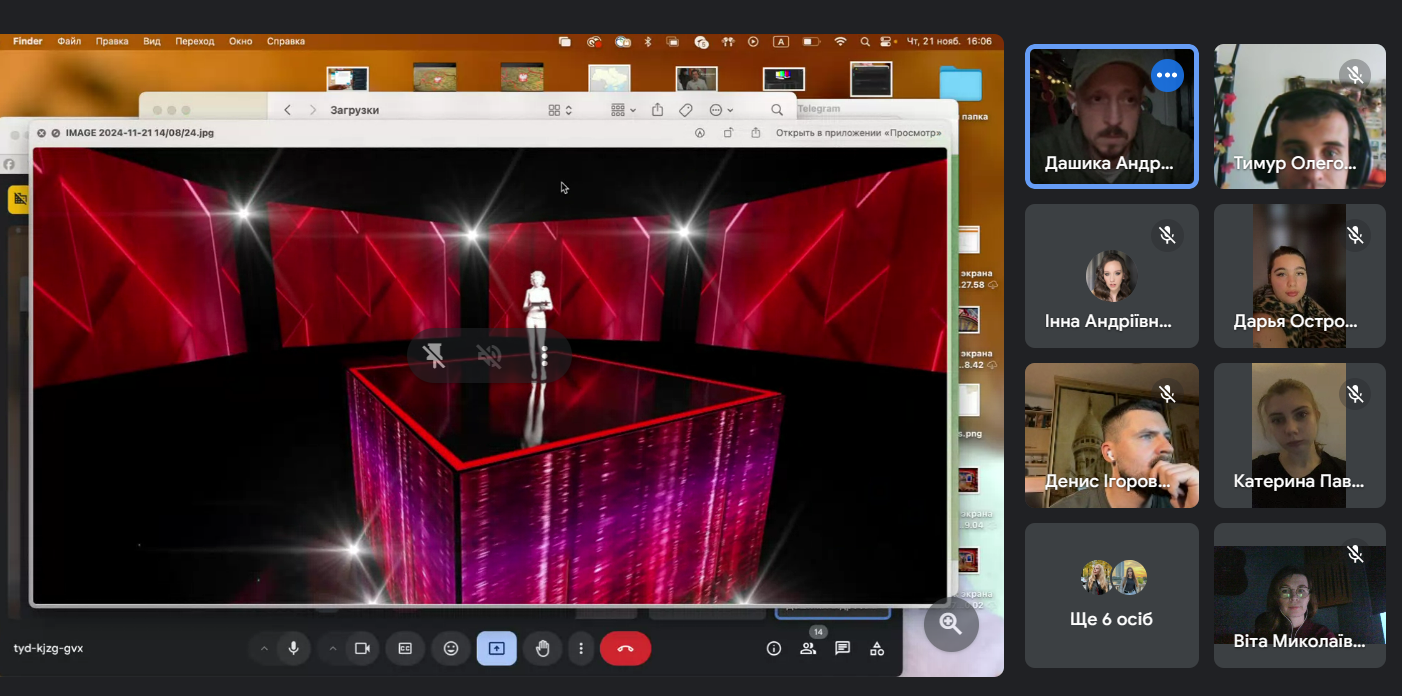Open options on Дашика Андр tile
The width and height of the screenshot is (1402, 696).
(x=1167, y=75)
